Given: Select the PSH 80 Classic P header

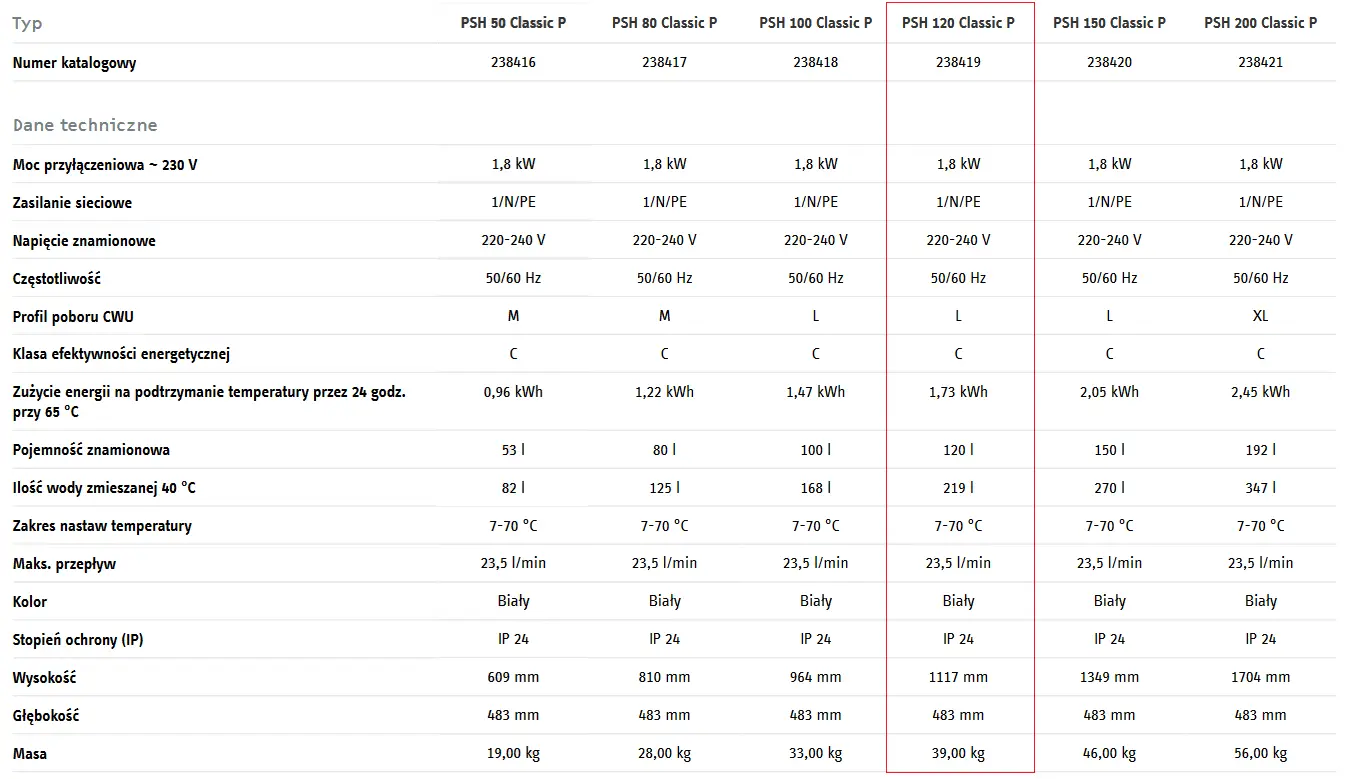Looking at the screenshot, I should point(664,23).
